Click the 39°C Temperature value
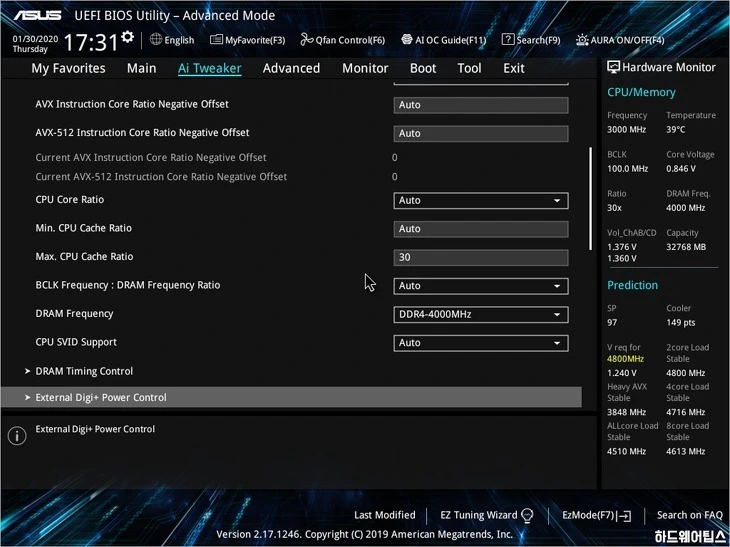The height and width of the screenshot is (547, 730). pos(676,129)
